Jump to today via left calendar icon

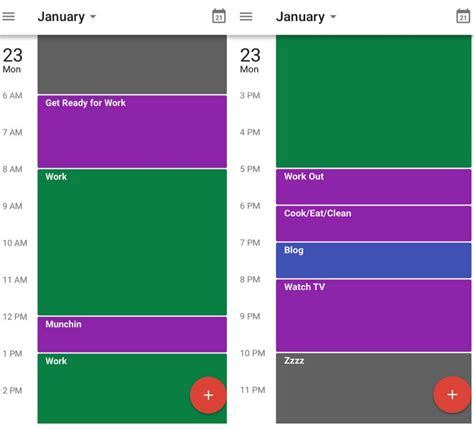219,16
